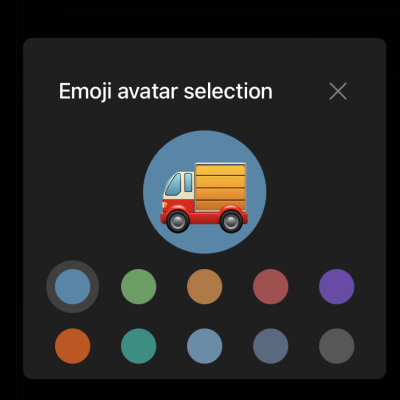This screenshot has height=400, width=400.
Task: Click the "Emoji avatar selection" title text
Action: [x=166, y=91]
